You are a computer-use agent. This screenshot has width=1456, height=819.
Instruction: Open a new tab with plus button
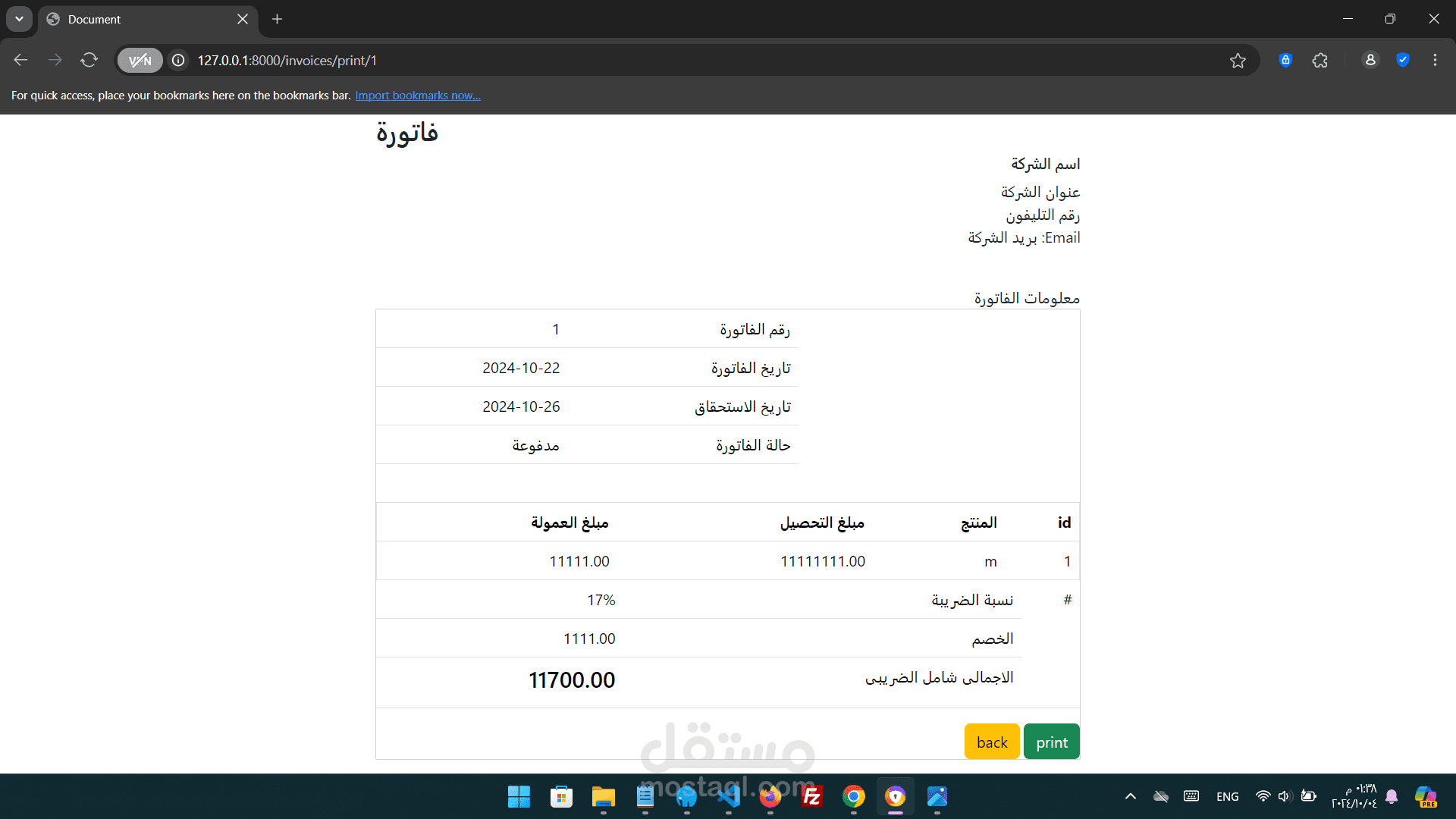click(278, 19)
